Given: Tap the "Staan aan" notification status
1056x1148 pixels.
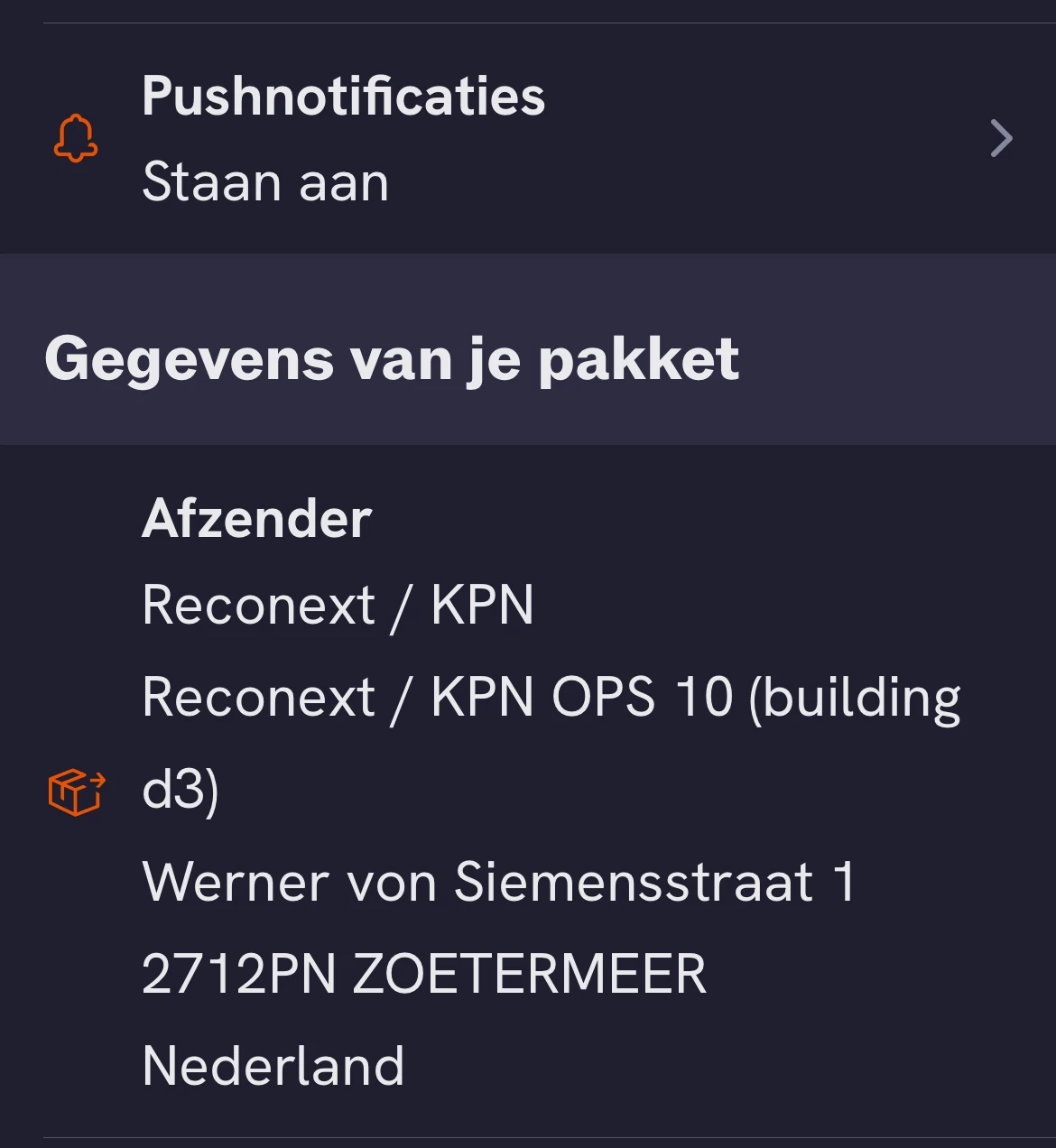Looking at the screenshot, I should 265,181.
